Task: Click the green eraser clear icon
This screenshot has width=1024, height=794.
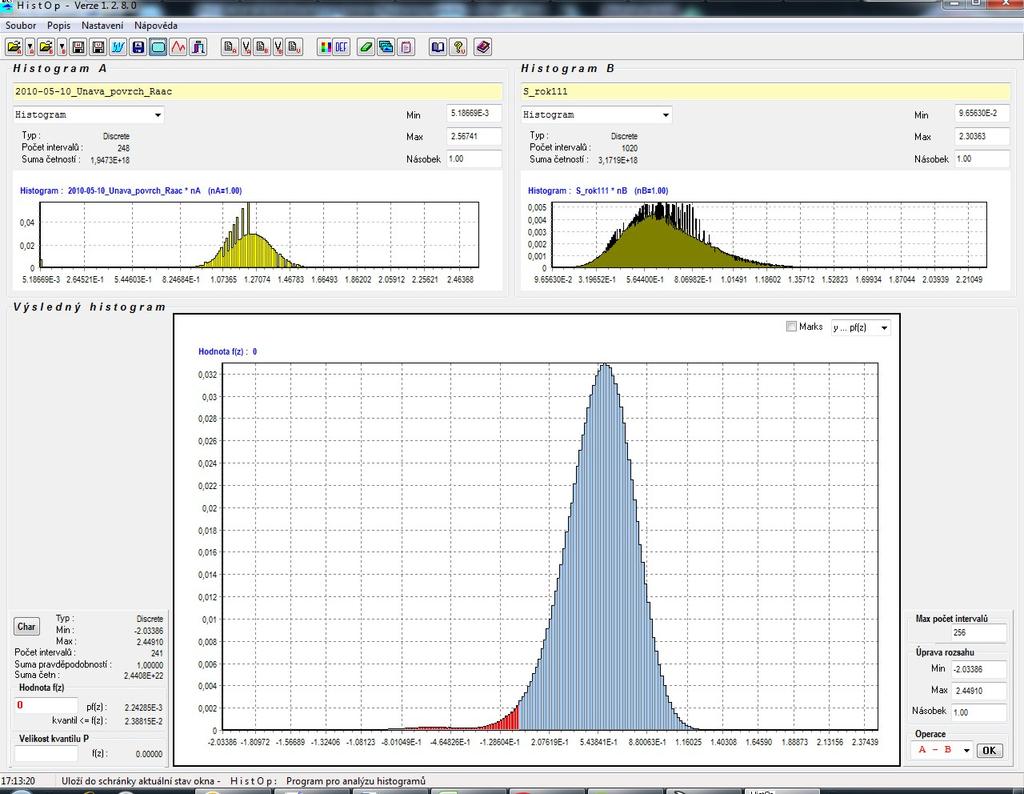Action: pyautogui.click(x=366, y=47)
